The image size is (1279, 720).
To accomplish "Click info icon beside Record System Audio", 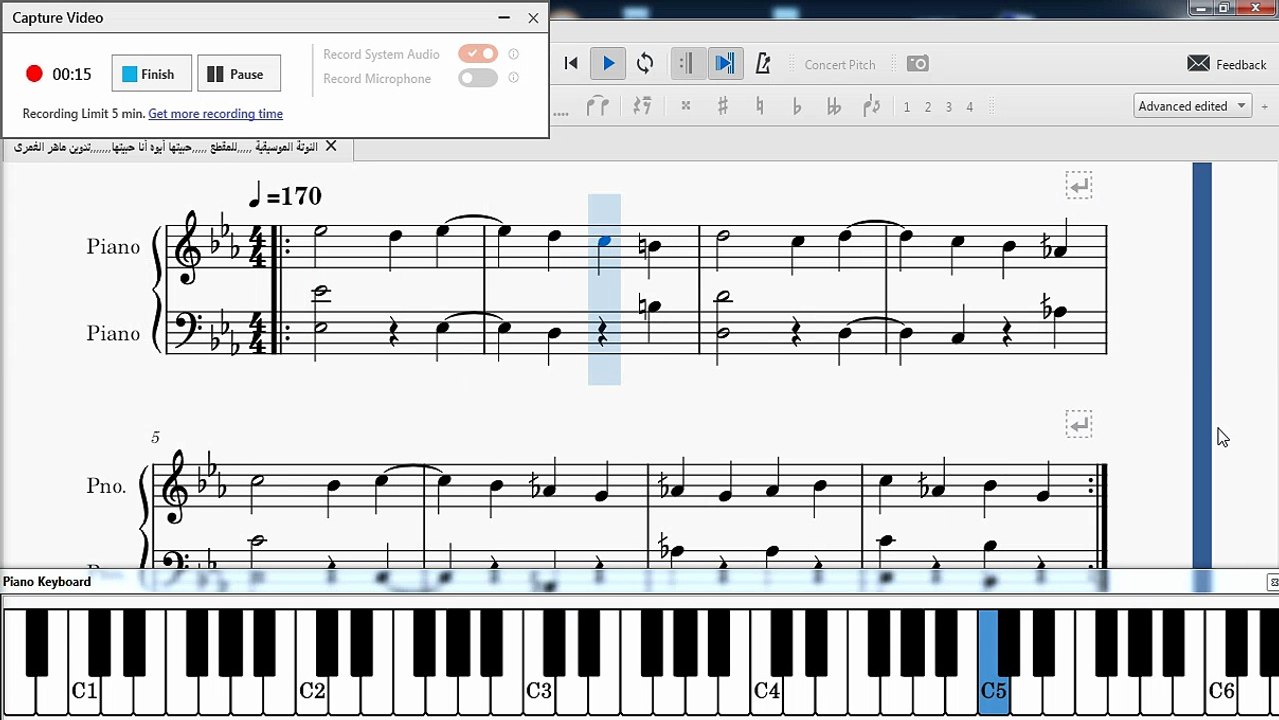I will [514, 54].
